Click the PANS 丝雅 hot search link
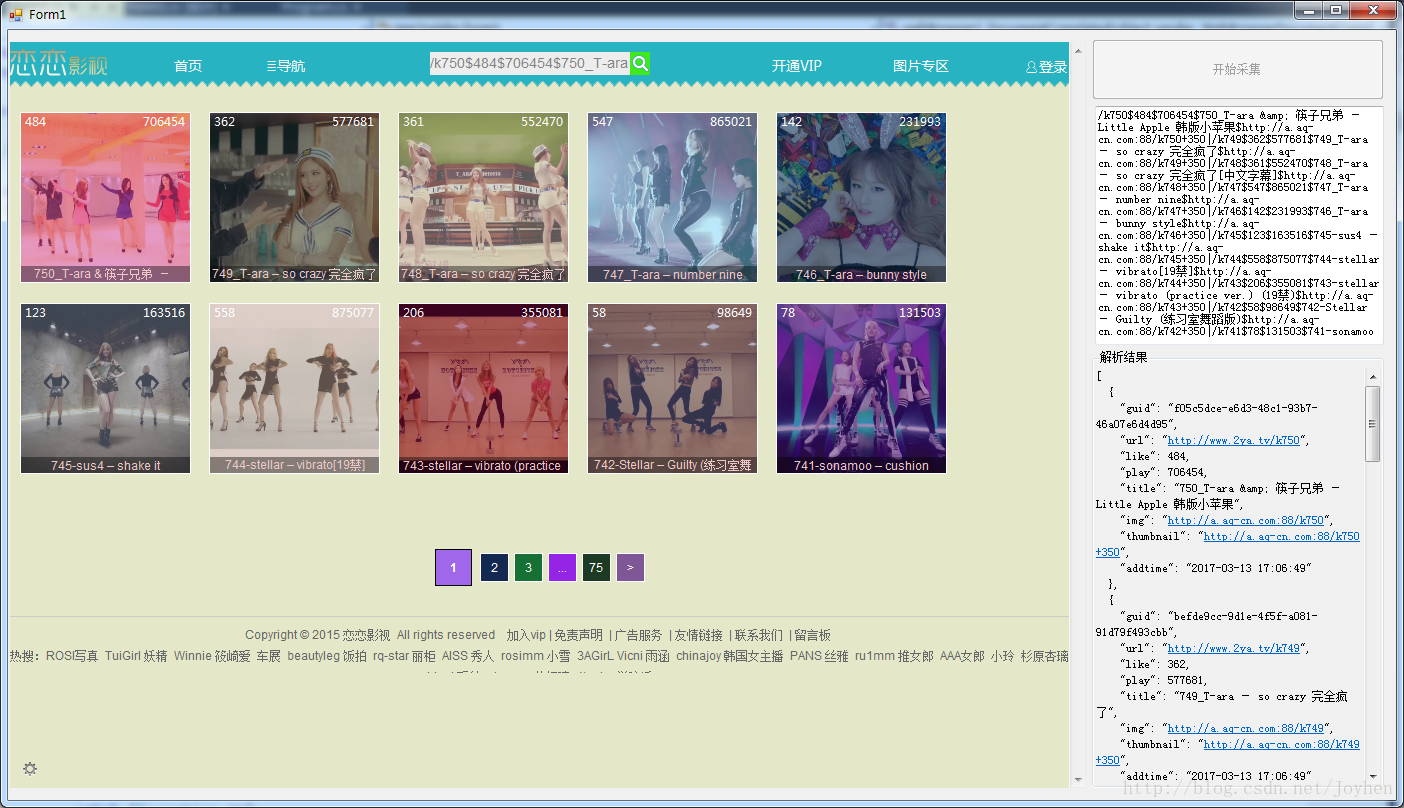The image size is (1404, 808). click(x=819, y=656)
